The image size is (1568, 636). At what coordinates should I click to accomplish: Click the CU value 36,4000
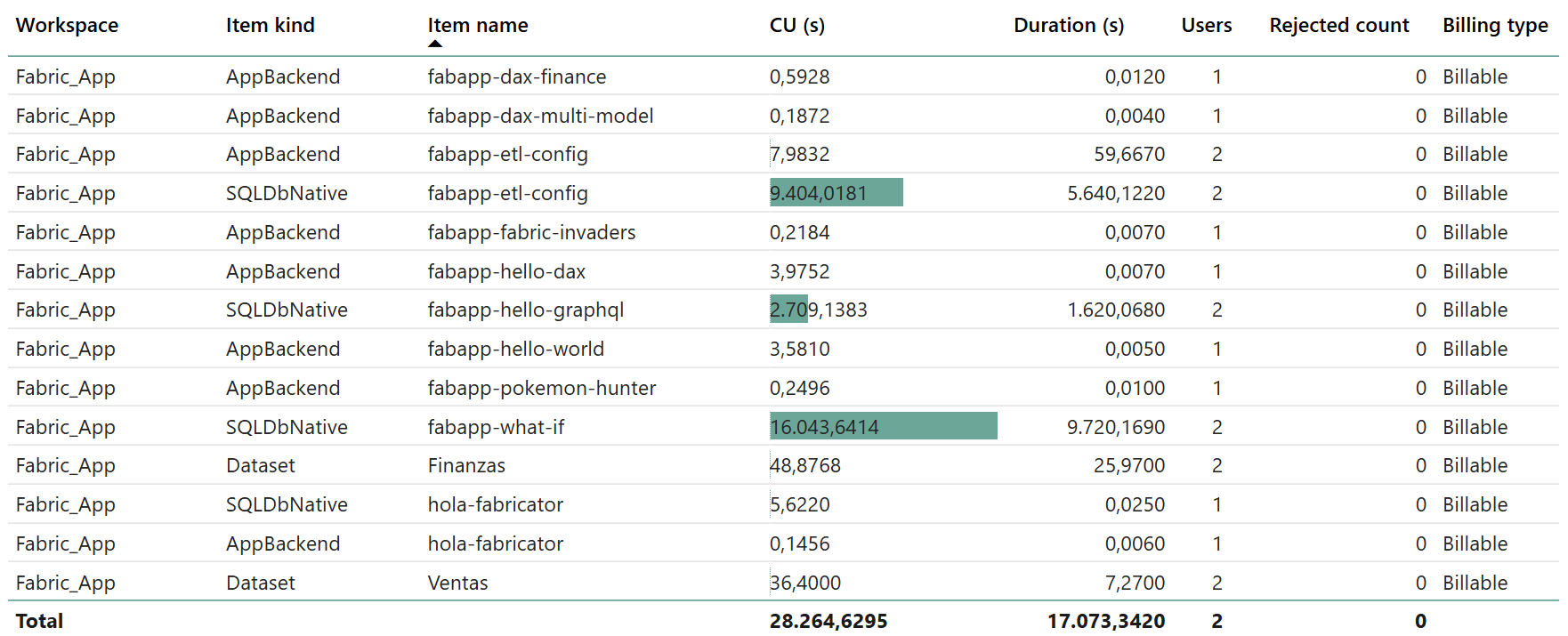(805, 583)
